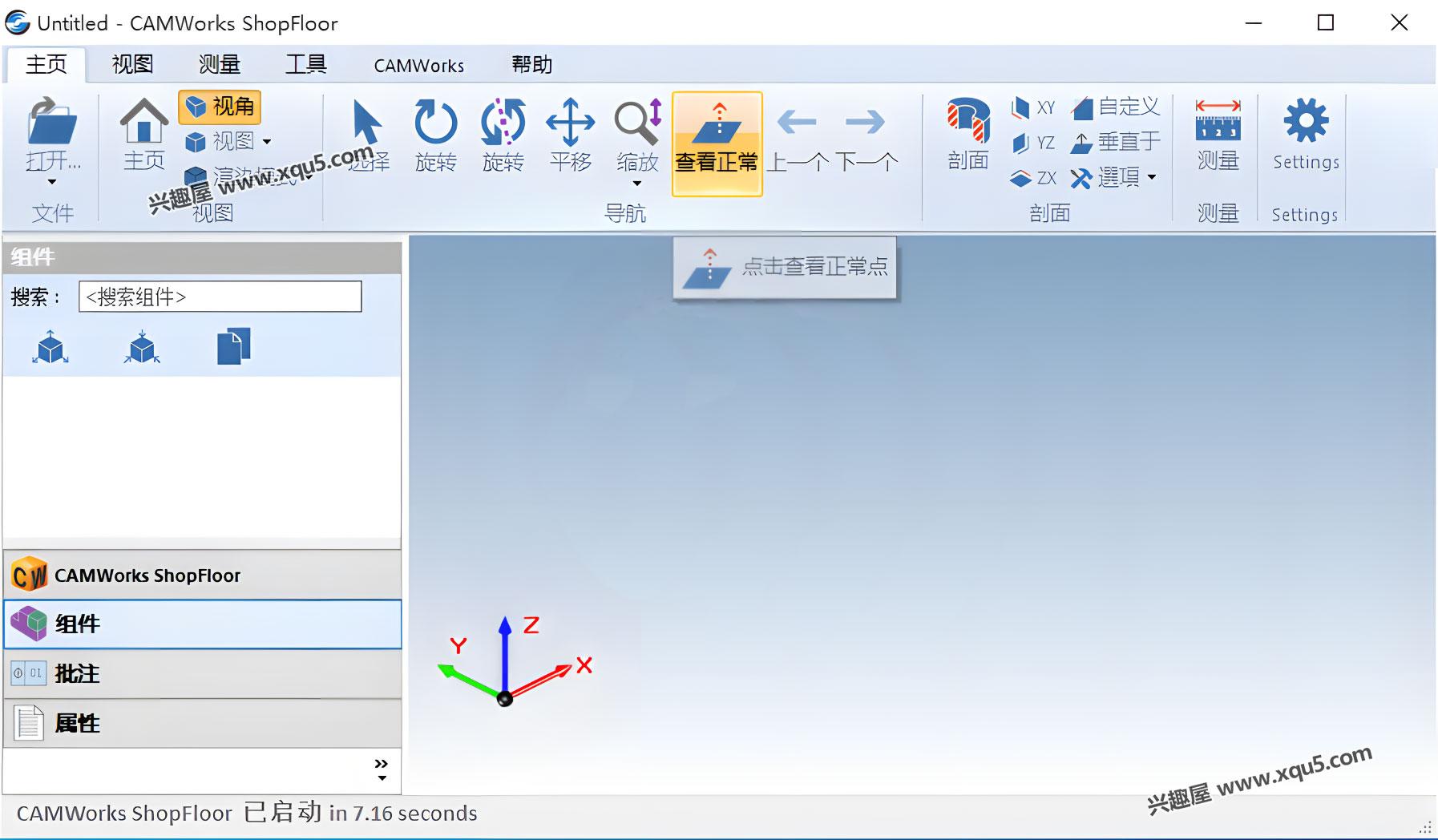The width and height of the screenshot is (1438, 840).
Task: Choose 自定义 custom section plane
Action: (1115, 107)
